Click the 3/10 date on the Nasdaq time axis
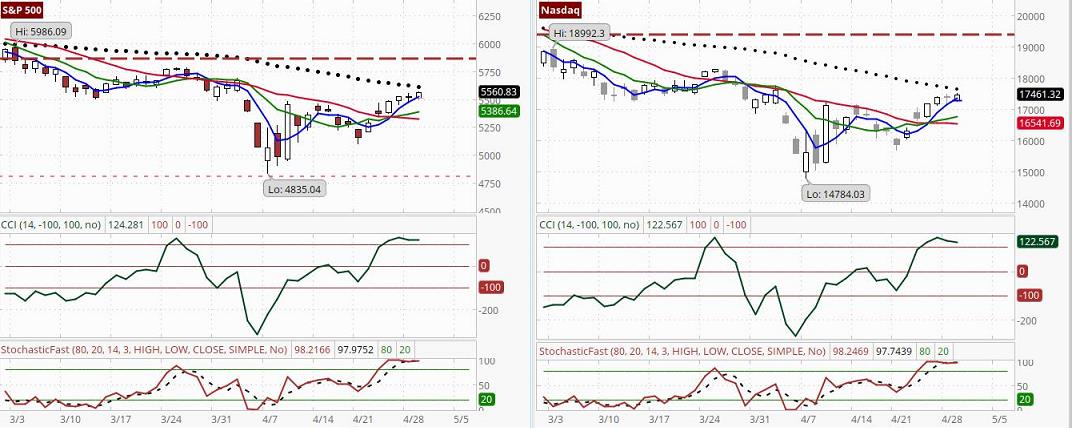Screen dimensions: 1072x428 pyautogui.click(x=608, y=418)
